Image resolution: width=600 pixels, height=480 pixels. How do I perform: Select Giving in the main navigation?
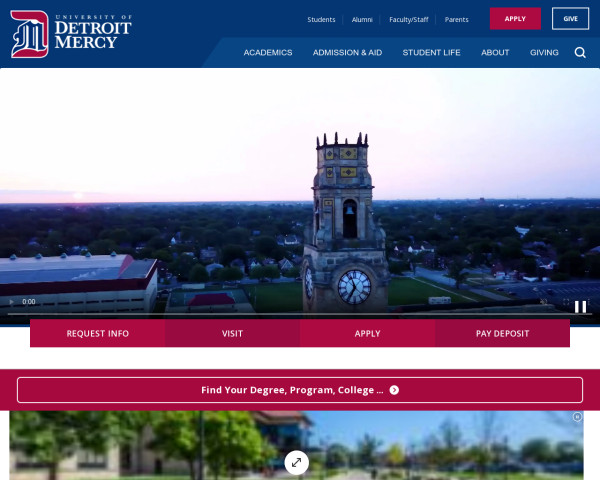point(544,52)
